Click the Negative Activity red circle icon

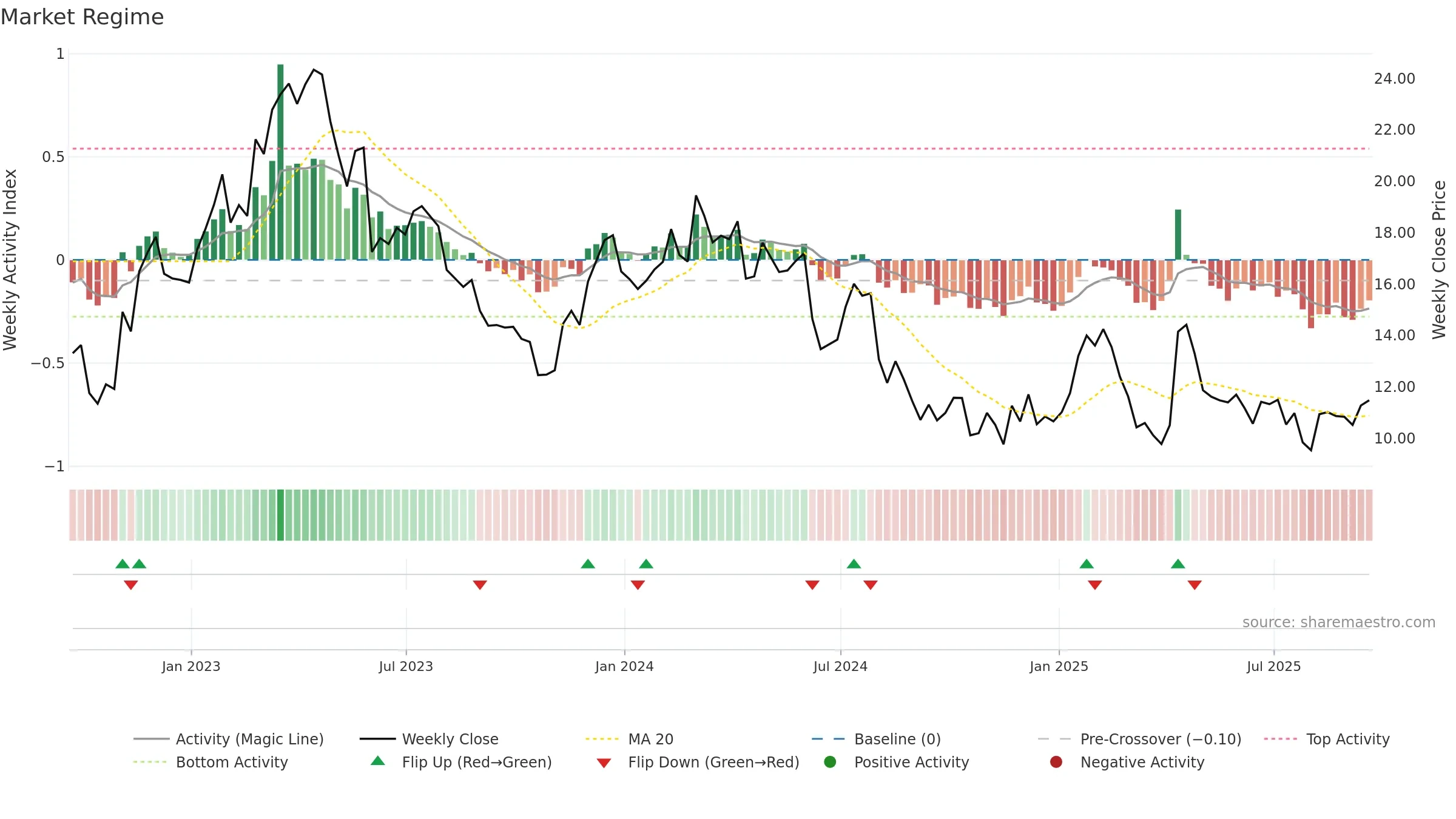[1056, 762]
